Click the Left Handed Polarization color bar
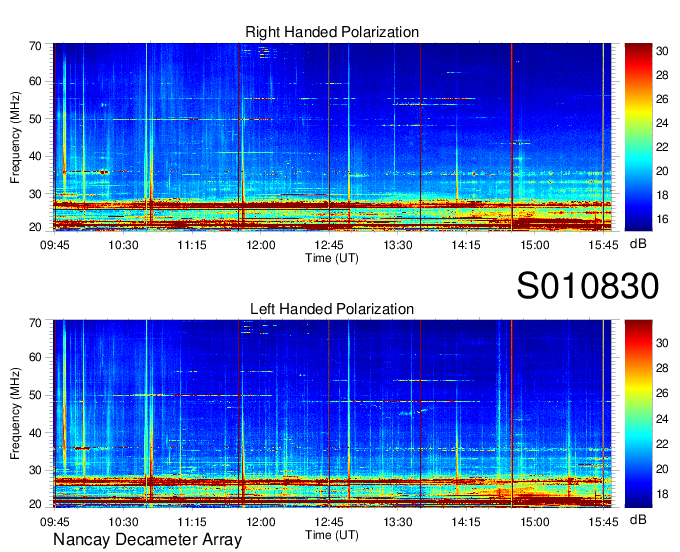Viewport: 680px width, 552px height. click(638, 414)
